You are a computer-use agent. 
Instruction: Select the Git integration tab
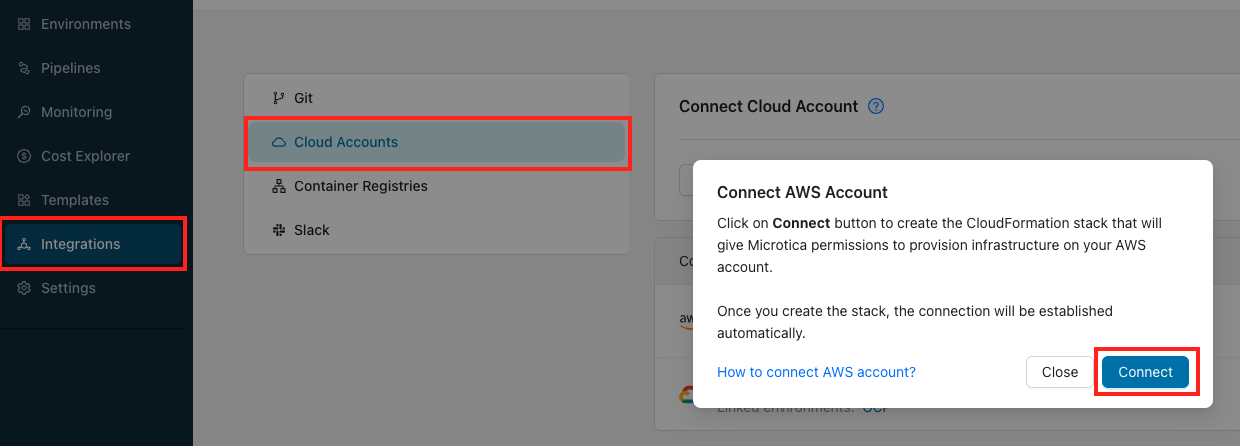437,98
